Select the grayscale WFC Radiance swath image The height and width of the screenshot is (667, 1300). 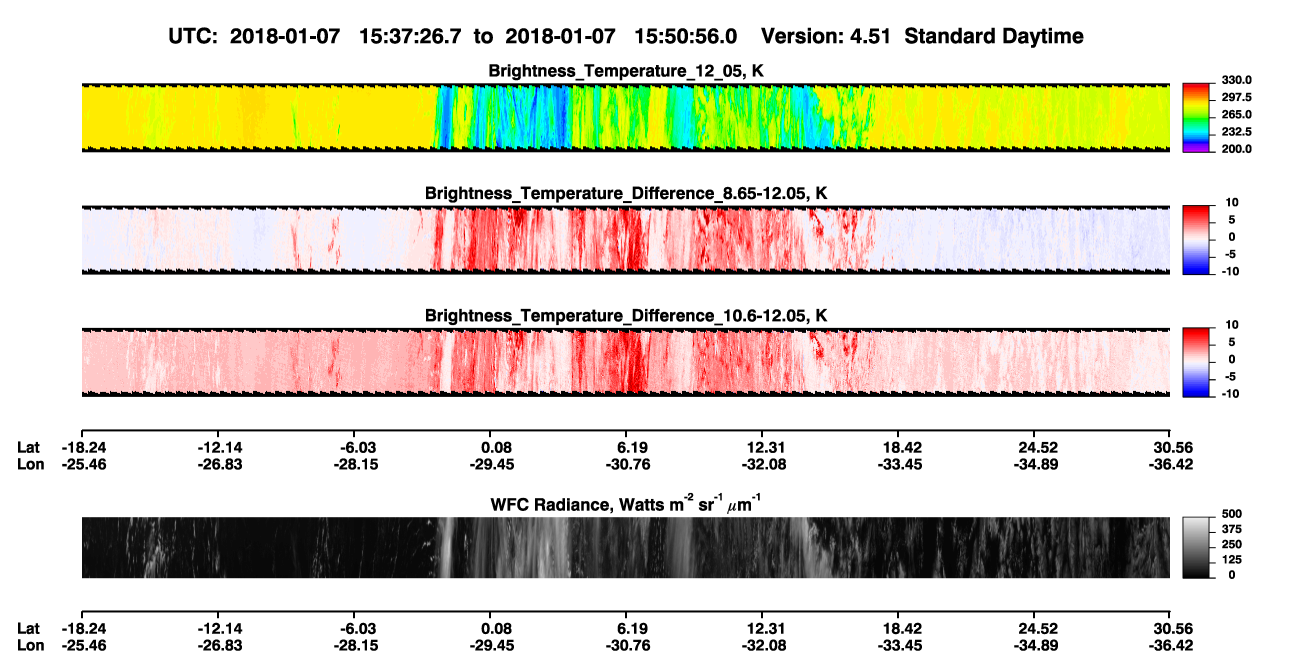626,548
